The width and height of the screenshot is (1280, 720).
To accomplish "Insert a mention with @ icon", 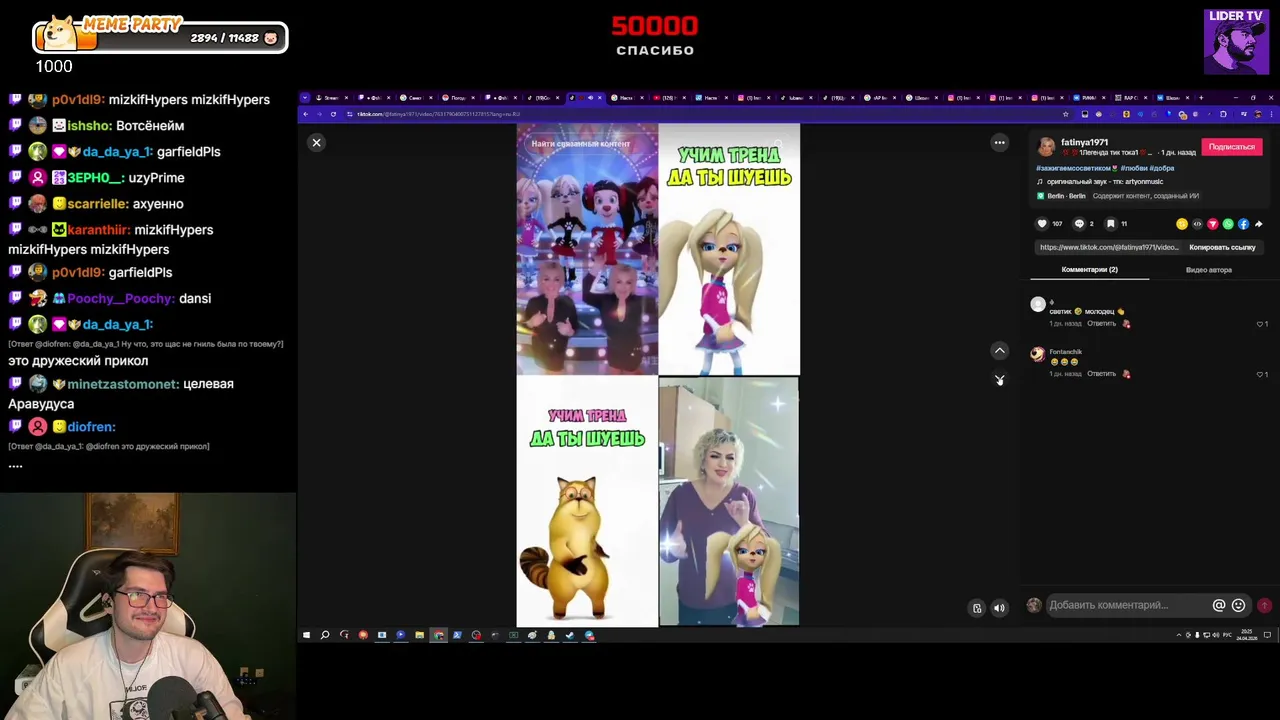I will 1219,605.
